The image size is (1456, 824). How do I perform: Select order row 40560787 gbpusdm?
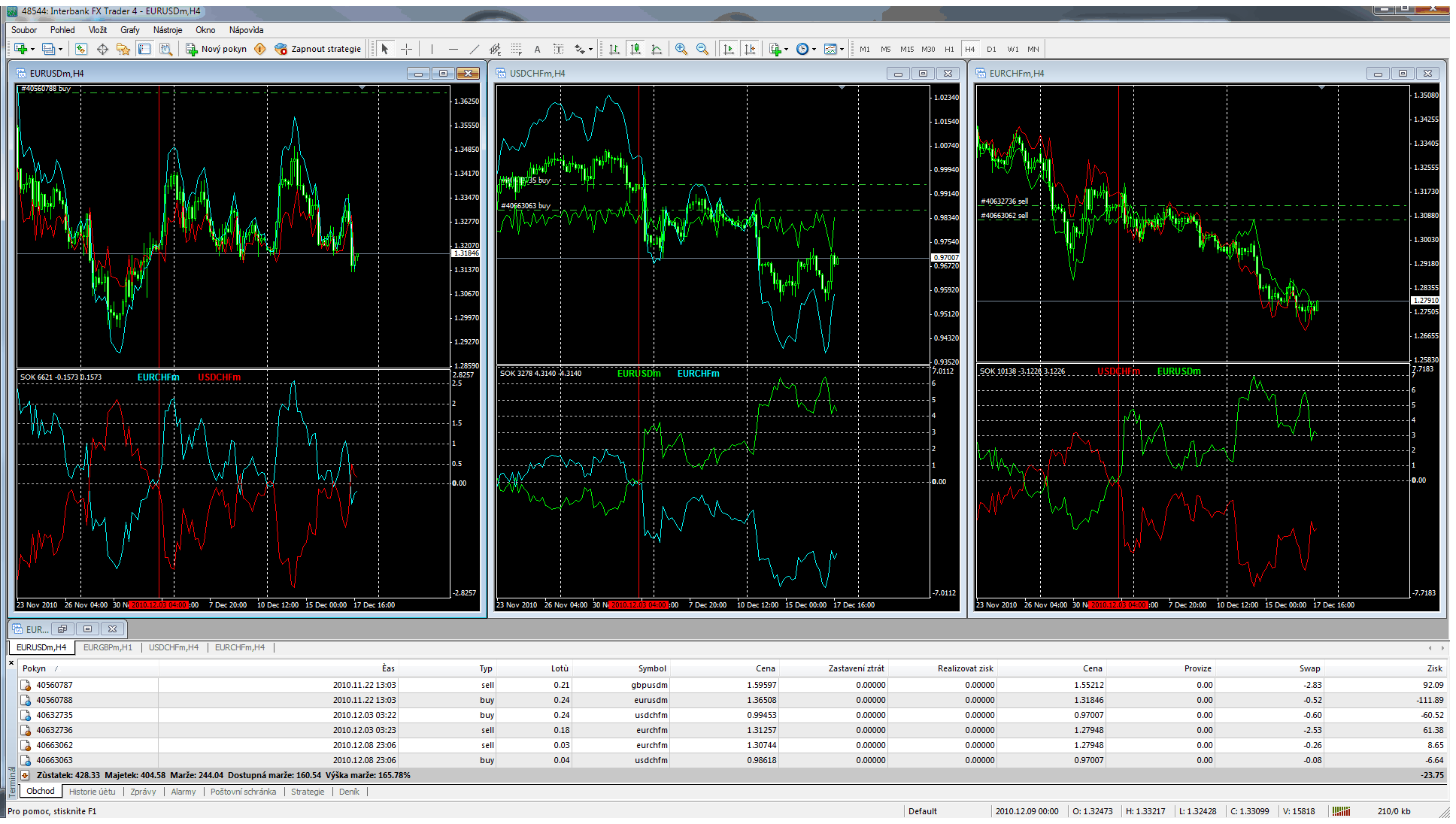pos(732,685)
